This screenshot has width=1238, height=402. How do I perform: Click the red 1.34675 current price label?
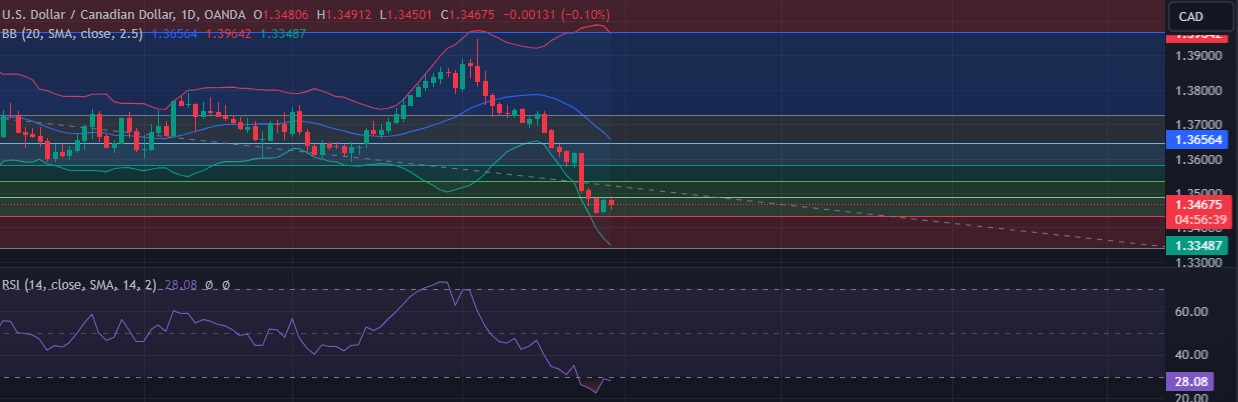1200,204
